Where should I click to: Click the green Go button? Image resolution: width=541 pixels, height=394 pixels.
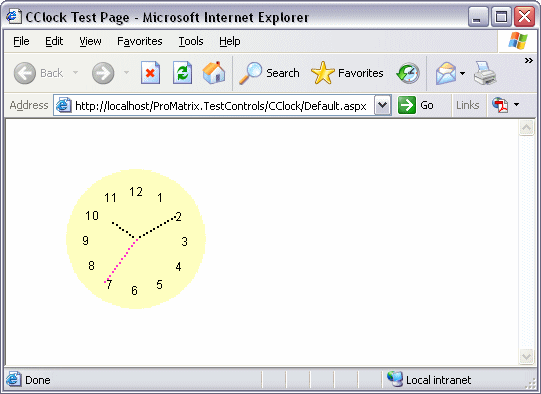[416, 105]
